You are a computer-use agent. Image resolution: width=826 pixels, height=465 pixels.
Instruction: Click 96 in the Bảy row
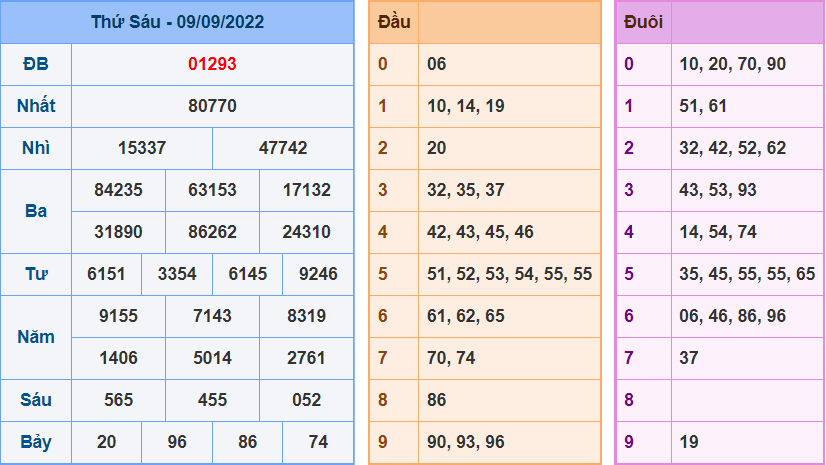tap(177, 442)
